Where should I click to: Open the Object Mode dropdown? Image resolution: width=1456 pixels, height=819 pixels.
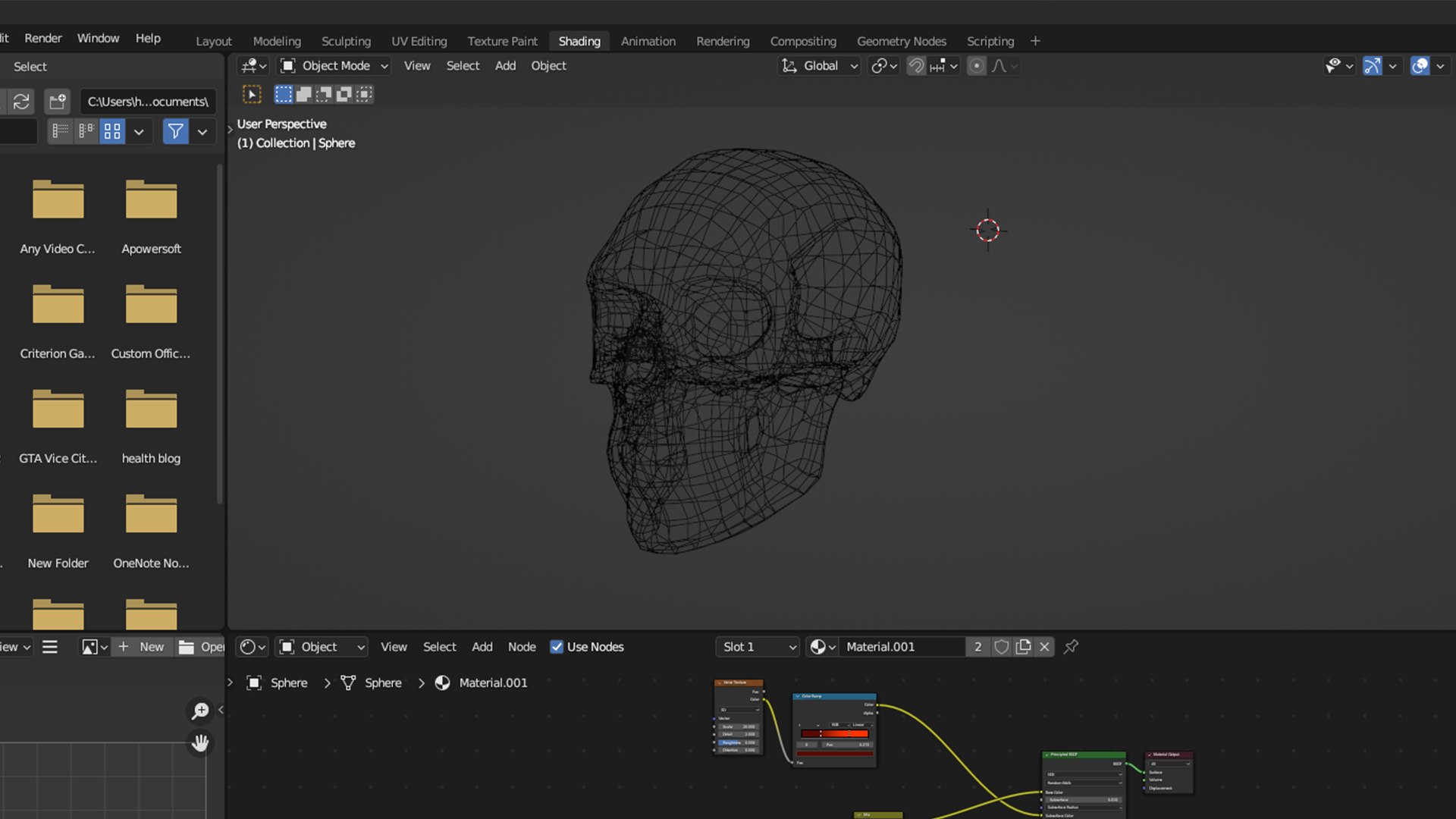[x=335, y=65]
